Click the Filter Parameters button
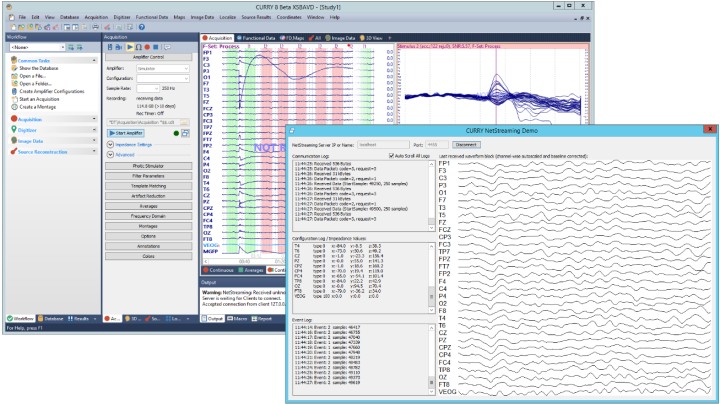The width and height of the screenshot is (720, 404). pyautogui.click(x=148, y=176)
